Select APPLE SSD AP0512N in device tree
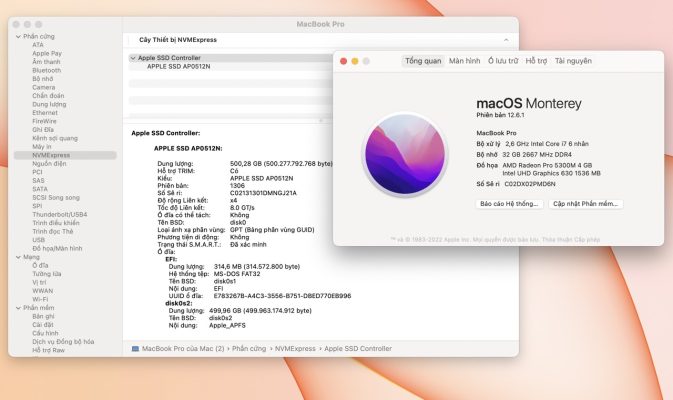 (179, 67)
